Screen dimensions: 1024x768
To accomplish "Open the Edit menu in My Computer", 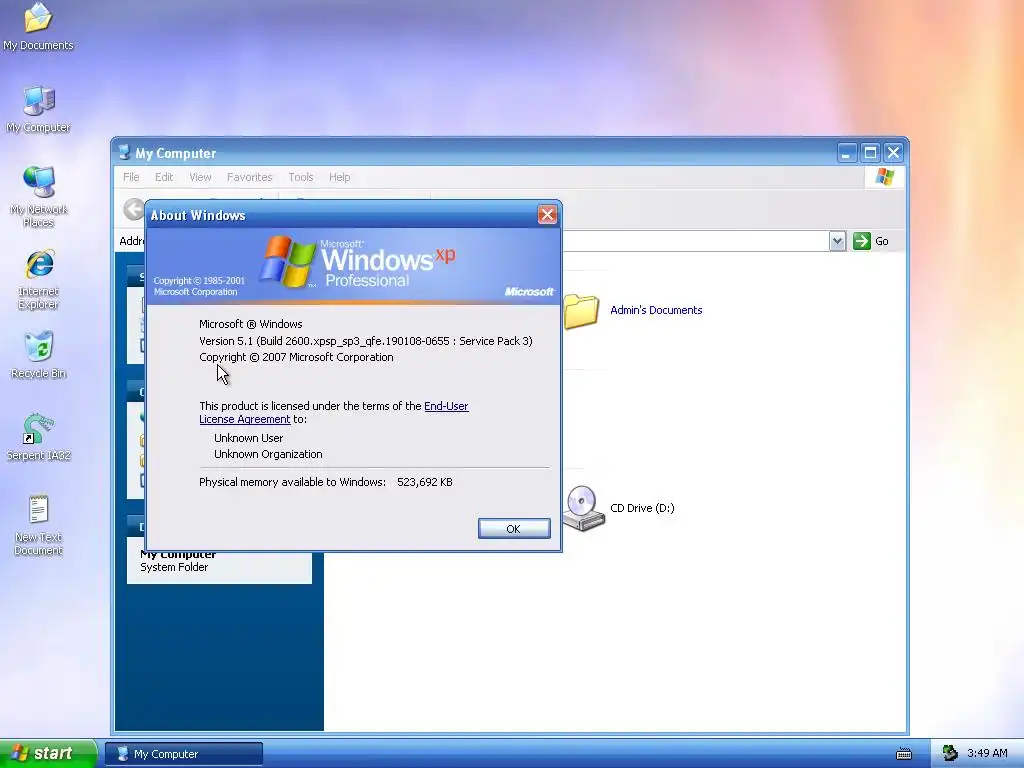I will [164, 177].
